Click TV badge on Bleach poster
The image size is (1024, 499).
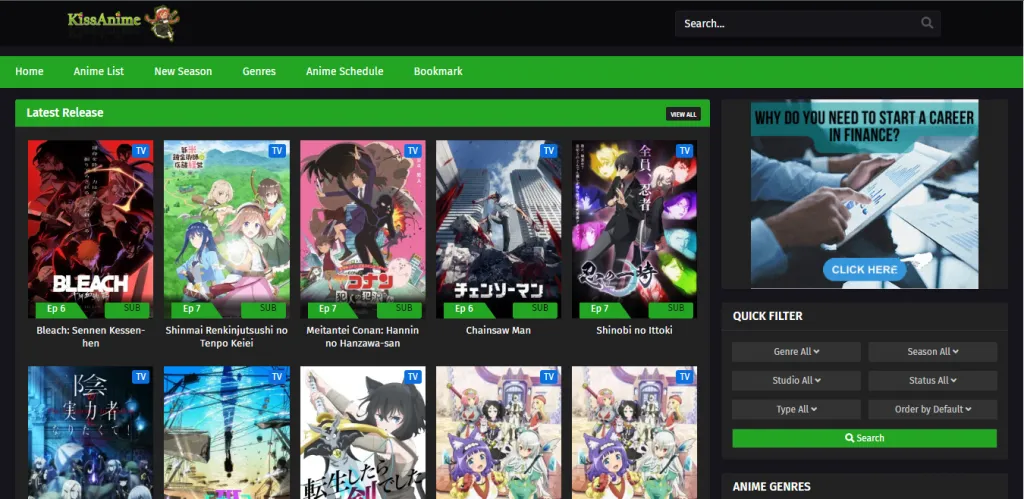point(141,151)
